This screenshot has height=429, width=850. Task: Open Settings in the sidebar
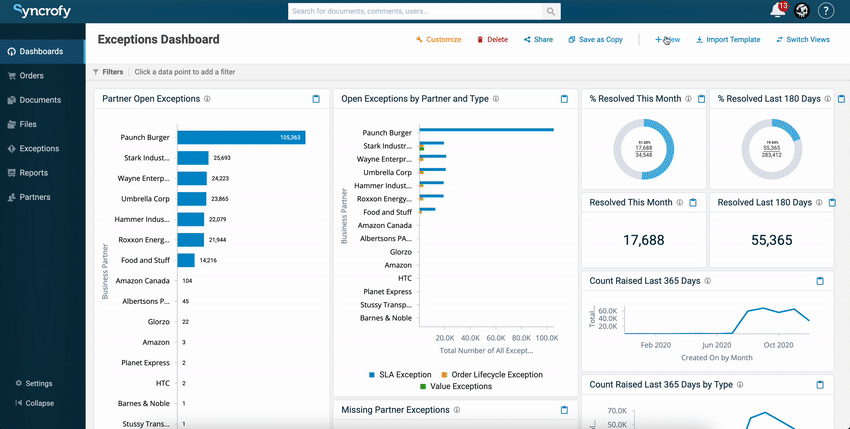pos(34,383)
